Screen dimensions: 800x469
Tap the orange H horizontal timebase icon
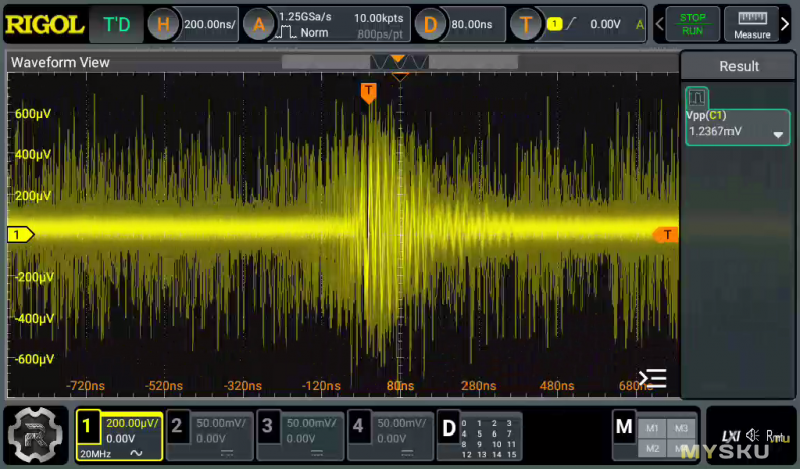(165, 24)
